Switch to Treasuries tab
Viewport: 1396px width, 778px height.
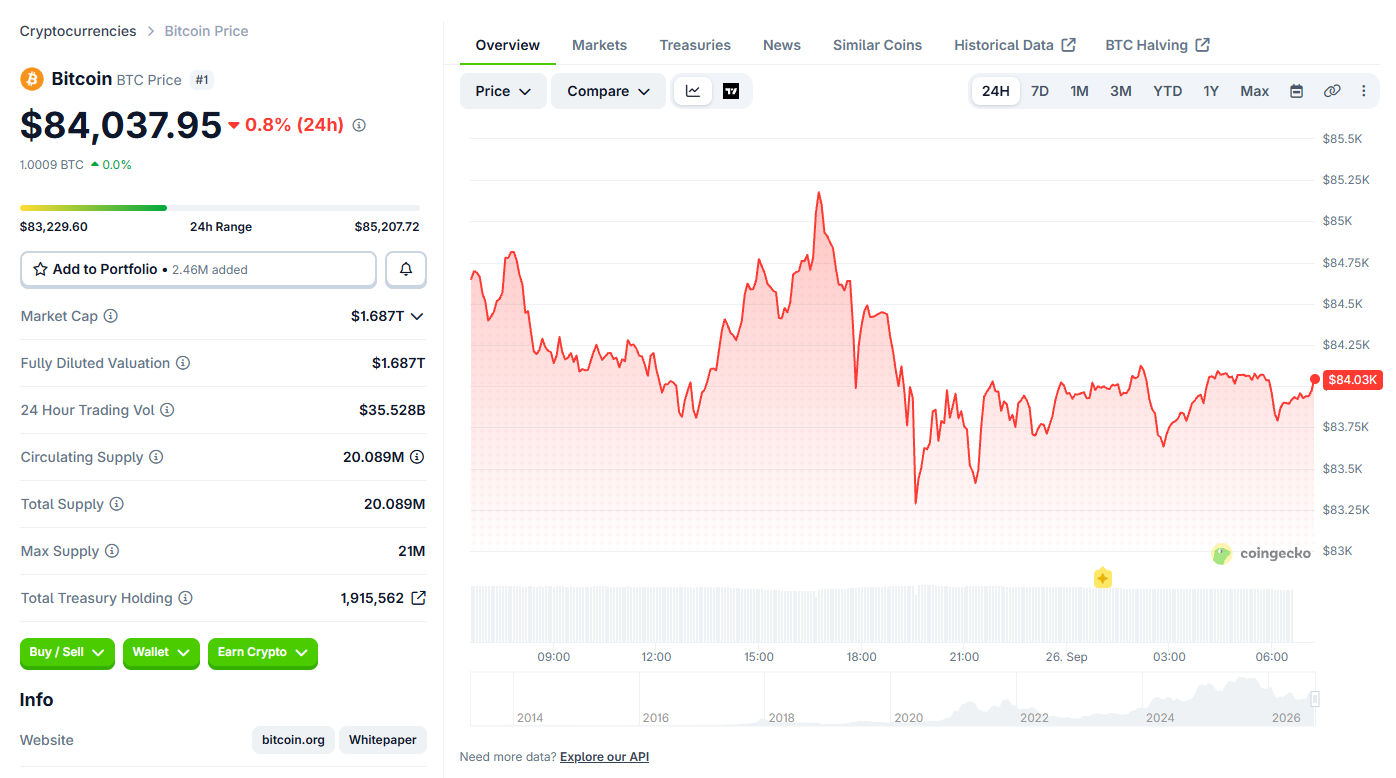tap(695, 45)
